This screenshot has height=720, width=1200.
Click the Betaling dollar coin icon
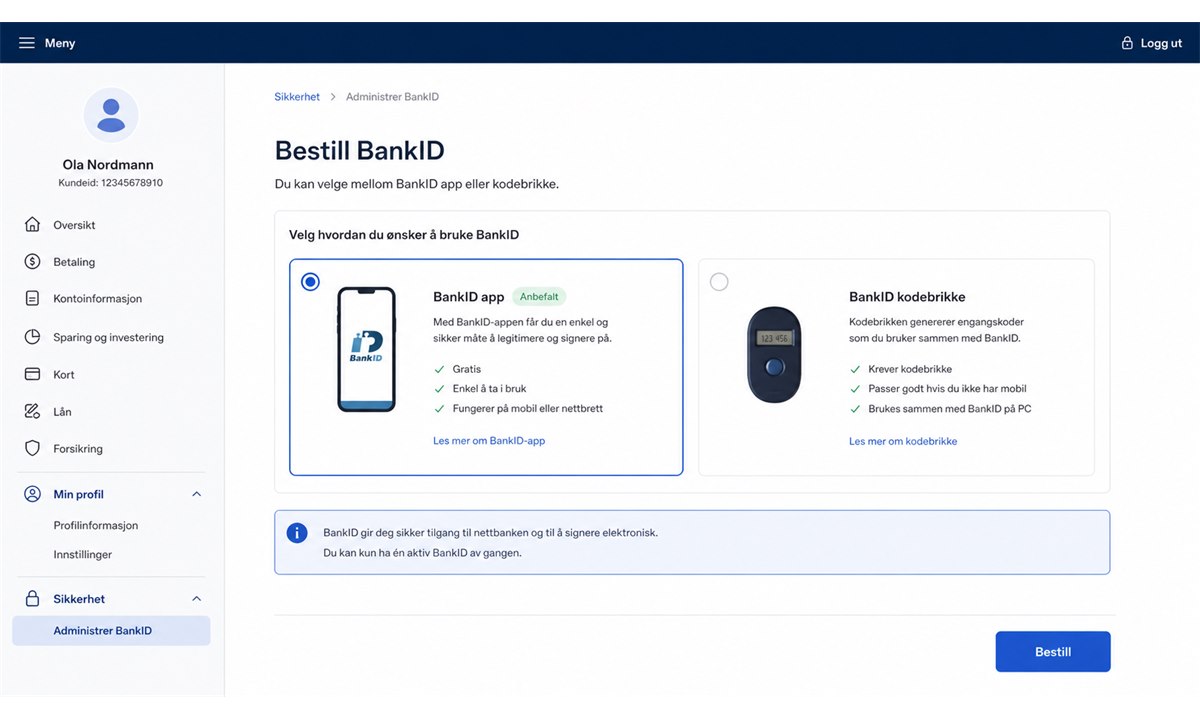pos(32,262)
